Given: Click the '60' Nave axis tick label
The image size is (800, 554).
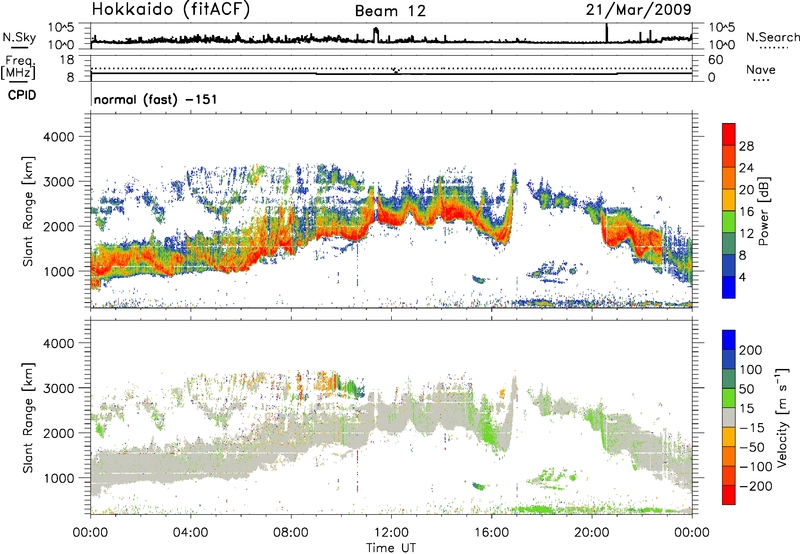Looking at the screenshot, I should (x=715, y=60).
